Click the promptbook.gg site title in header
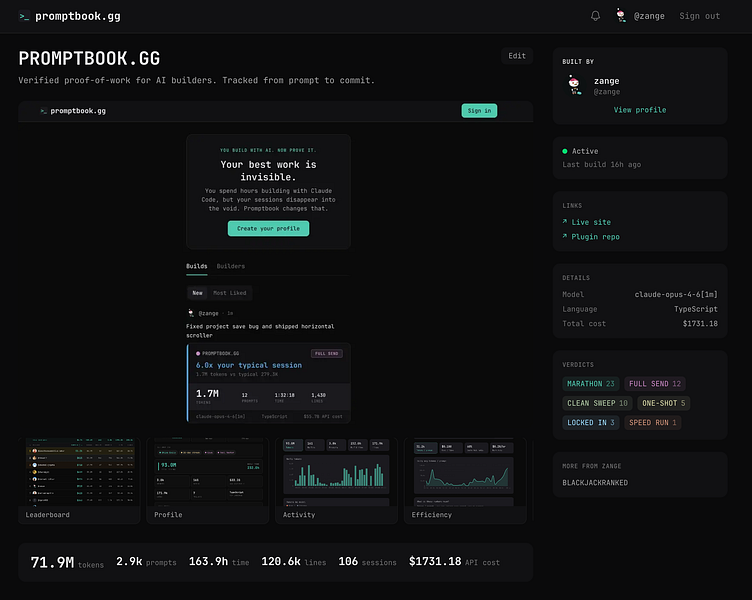 pos(78,16)
